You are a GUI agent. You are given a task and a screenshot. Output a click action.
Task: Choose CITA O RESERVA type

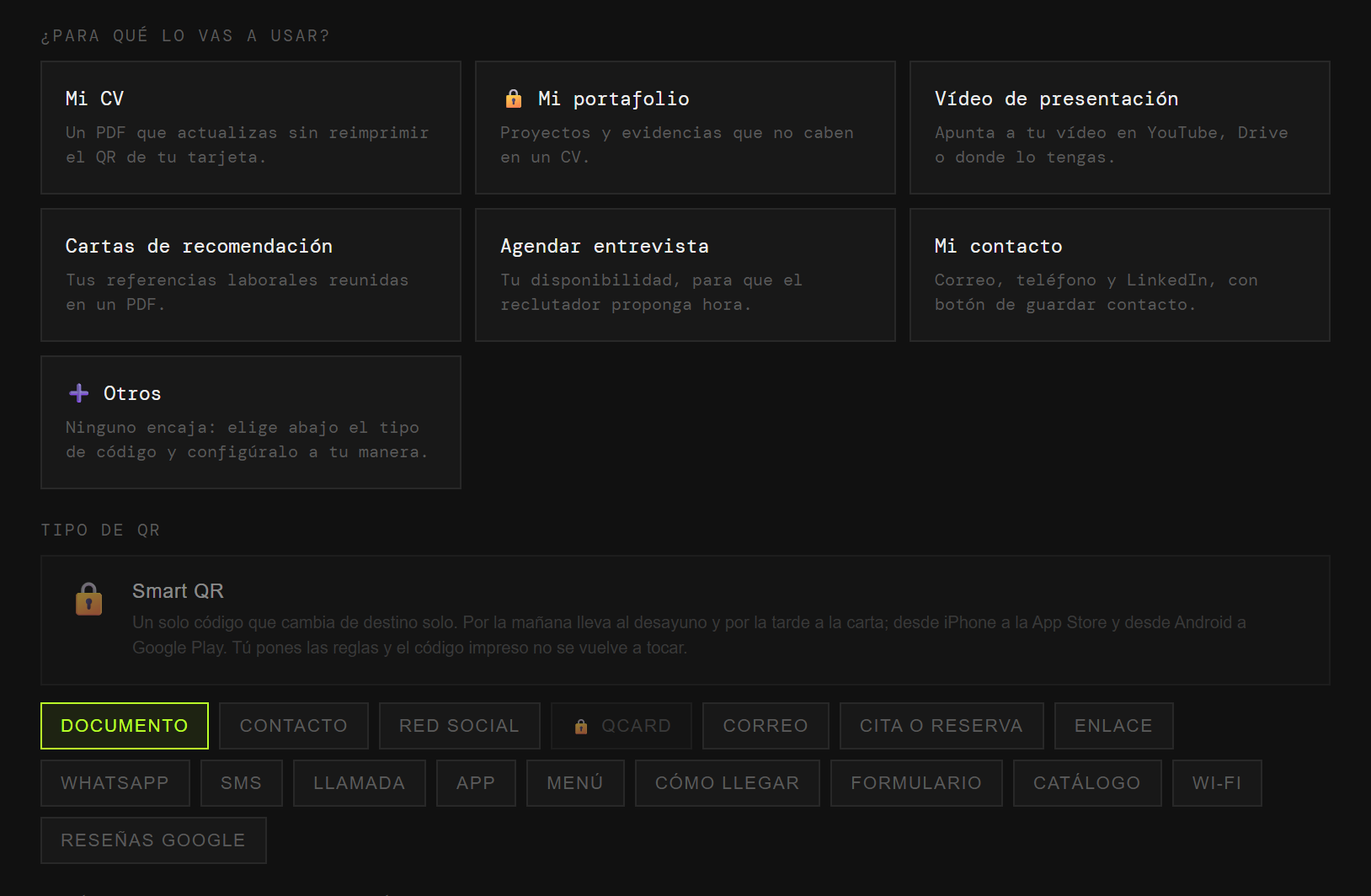(942, 726)
